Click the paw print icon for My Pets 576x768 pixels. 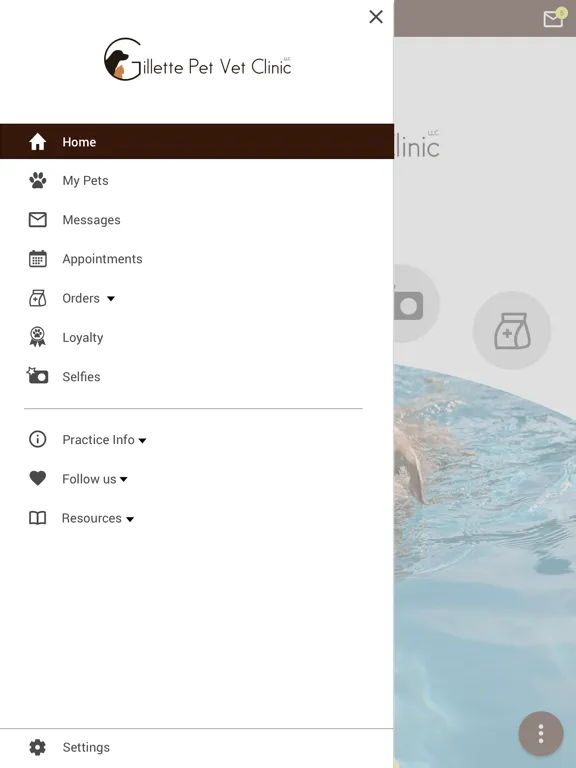click(x=38, y=181)
